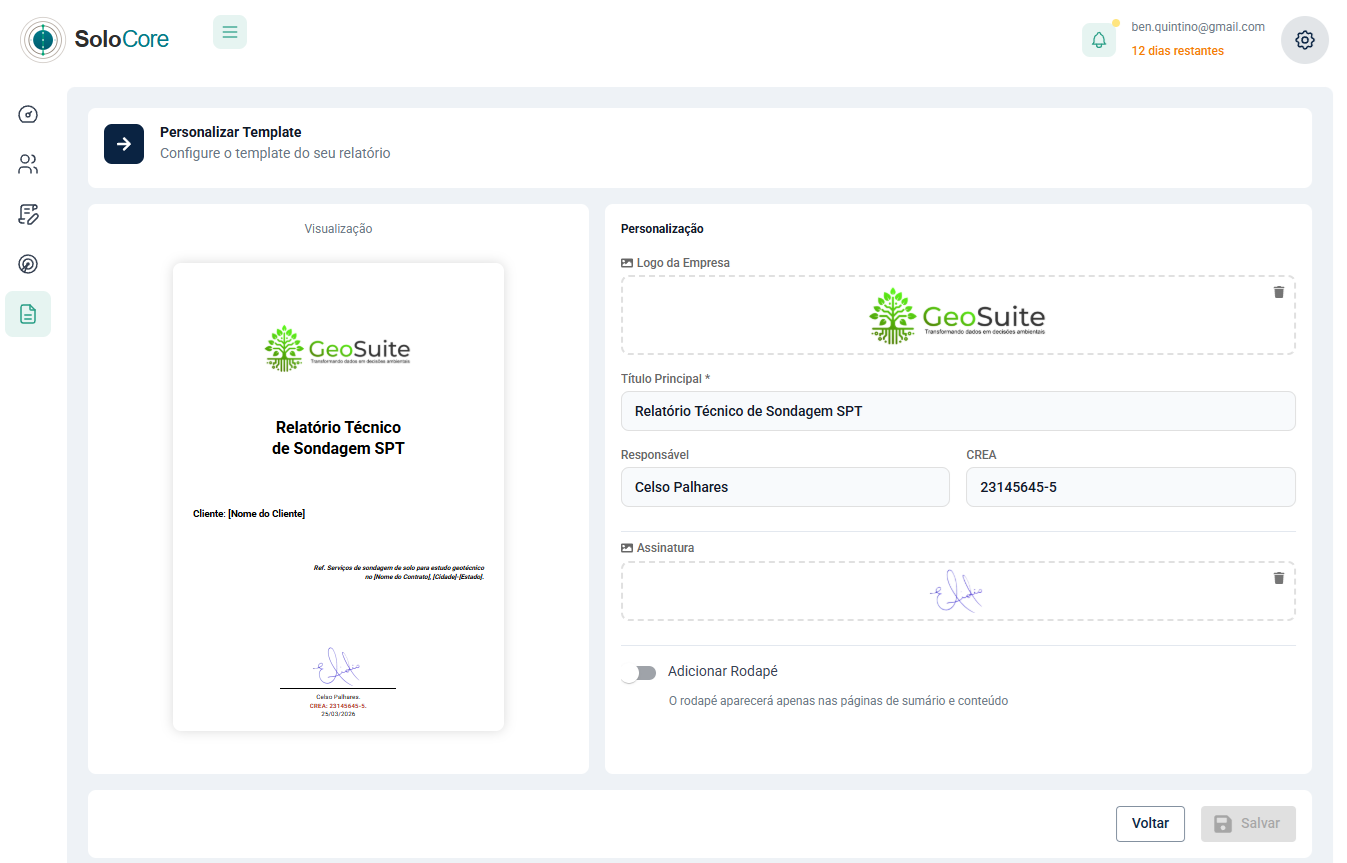Click the CREA input field
Screen dimensions: 1347x863
1131,487
